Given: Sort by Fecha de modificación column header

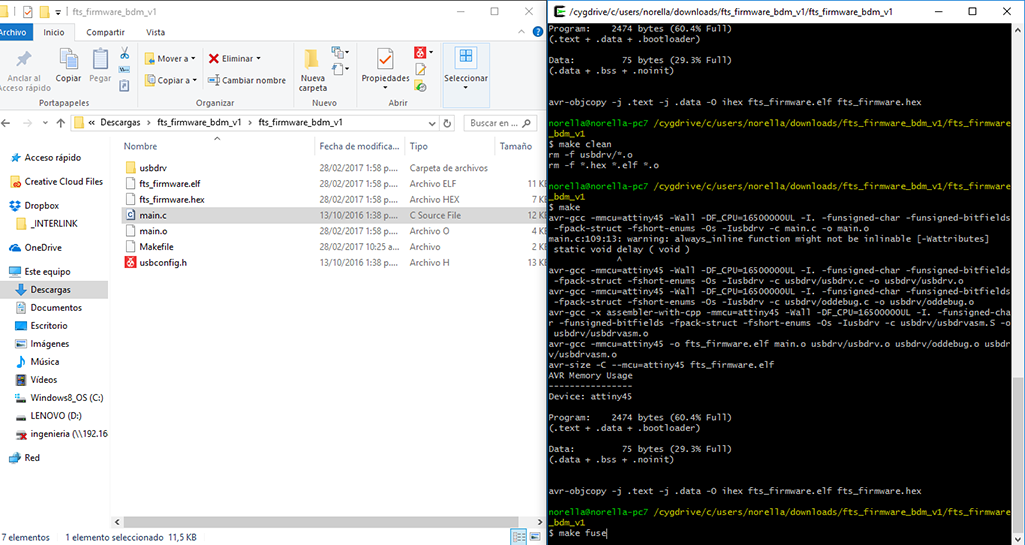Looking at the screenshot, I should click(x=360, y=146).
